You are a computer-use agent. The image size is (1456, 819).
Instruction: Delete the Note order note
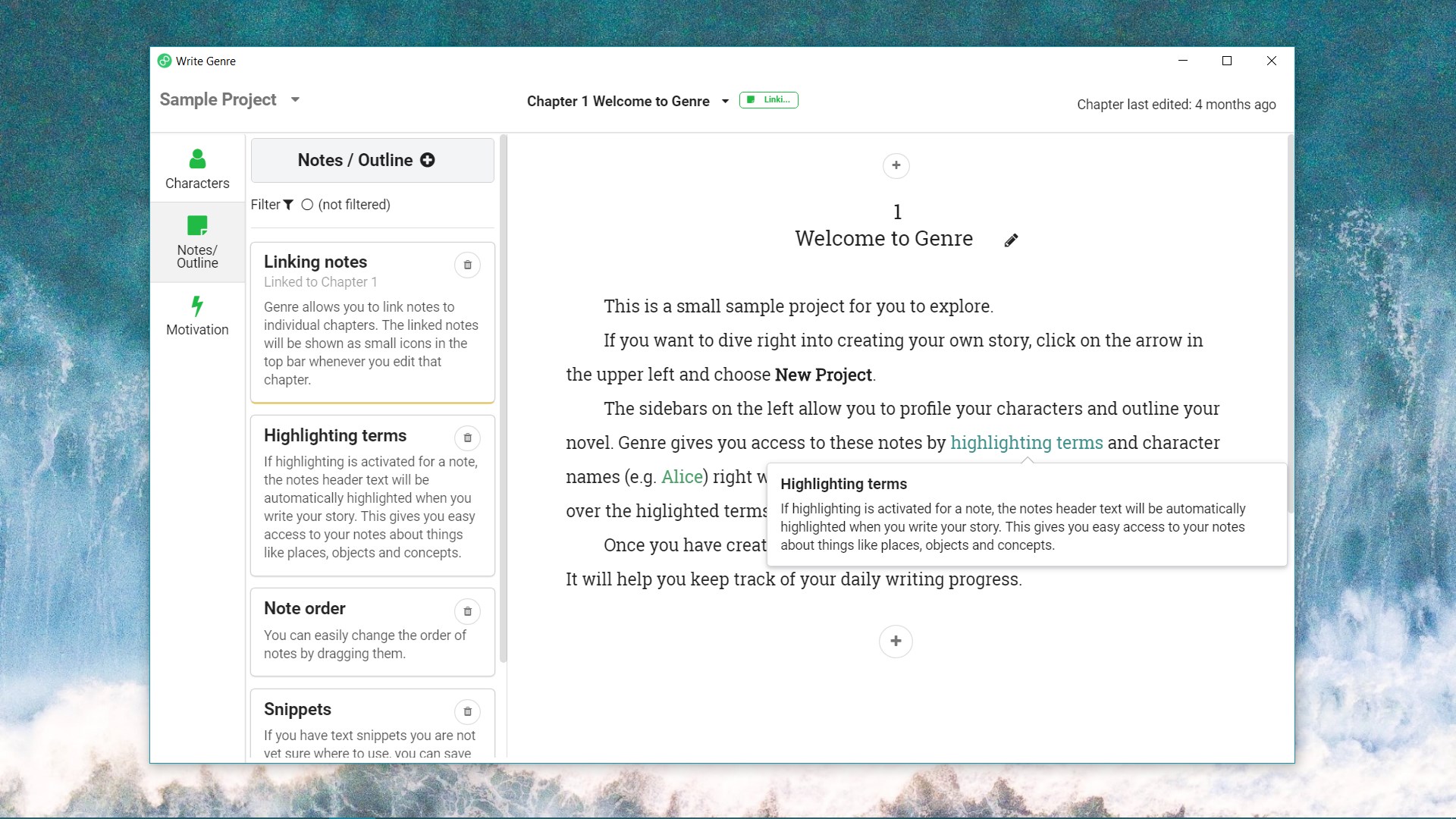tap(467, 611)
